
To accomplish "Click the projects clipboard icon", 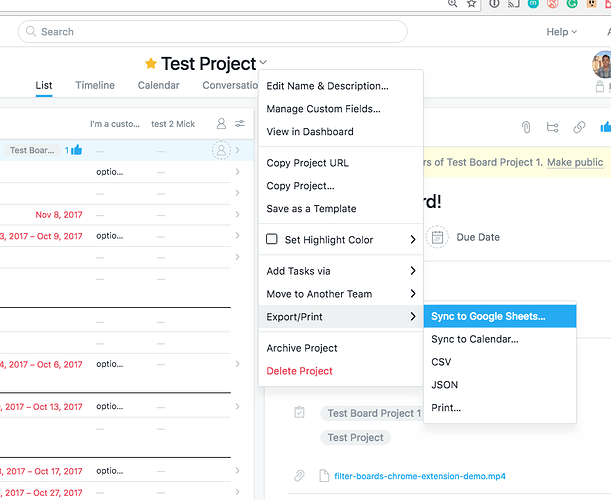I will [299, 412].
